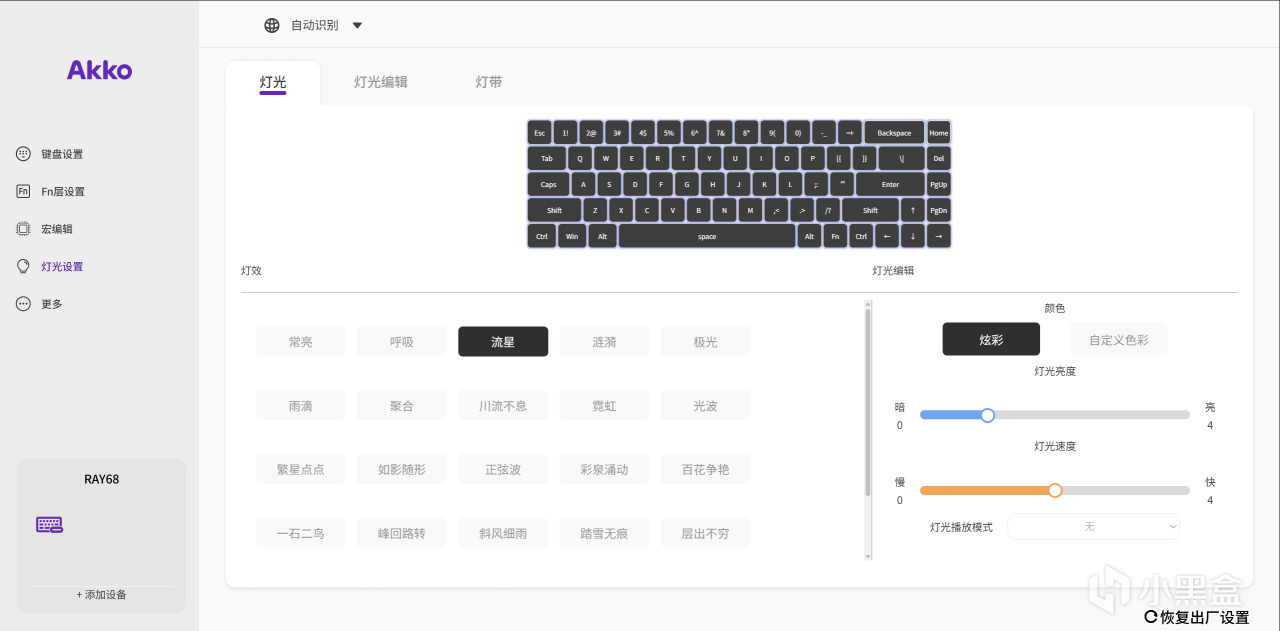Choose the 光波 effect
This screenshot has width=1280, height=631.
pyautogui.click(x=706, y=406)
